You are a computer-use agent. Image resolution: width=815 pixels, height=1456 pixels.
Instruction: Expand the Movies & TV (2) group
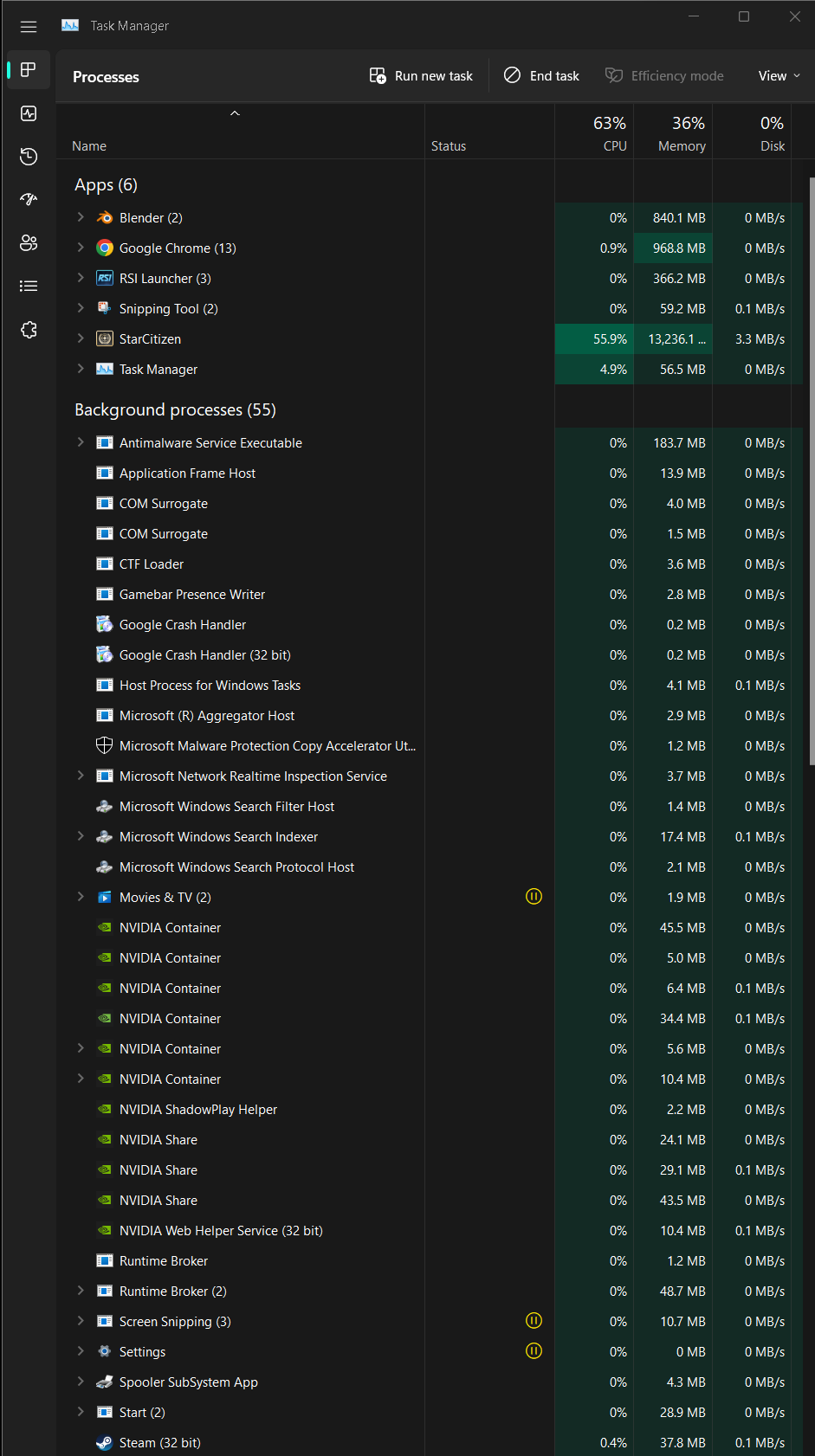point(81,897)
